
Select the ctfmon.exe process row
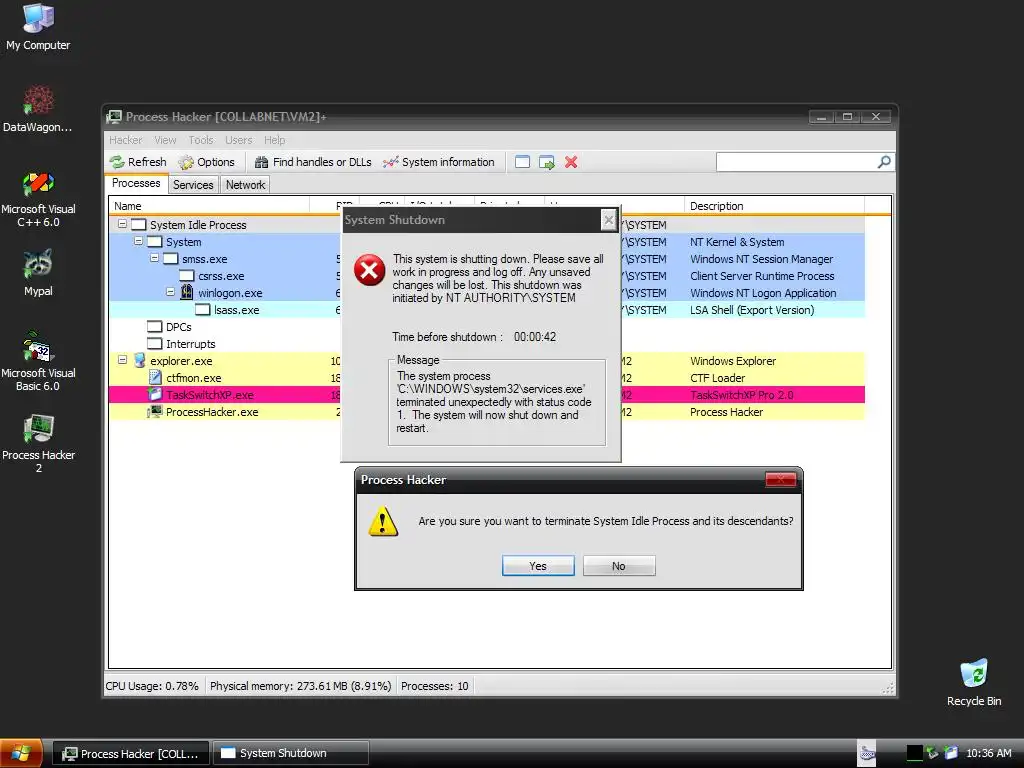tap(487, 378)
